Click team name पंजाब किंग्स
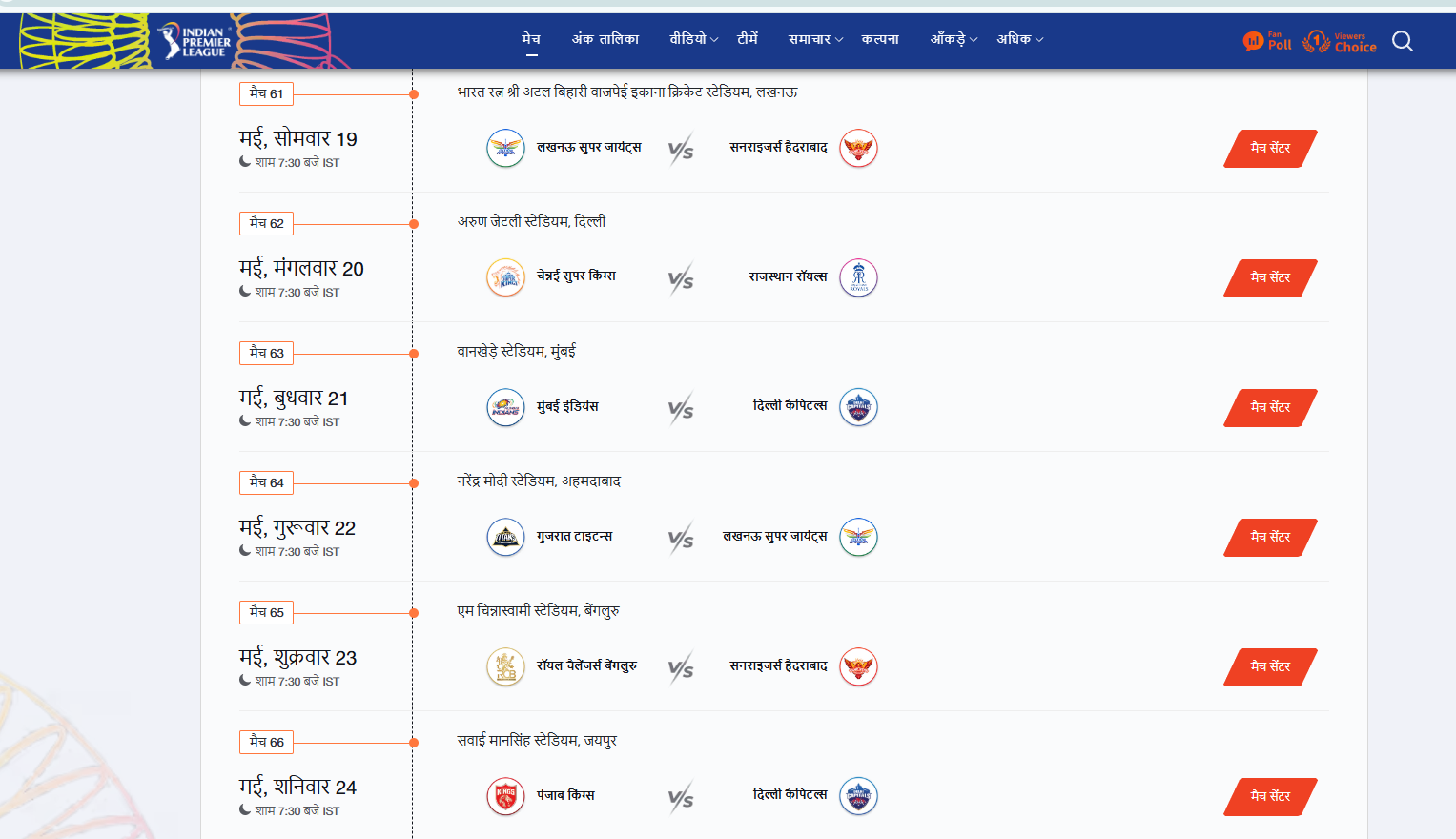The height and width of the screenshot is (839, 1456). coord(565,795)
